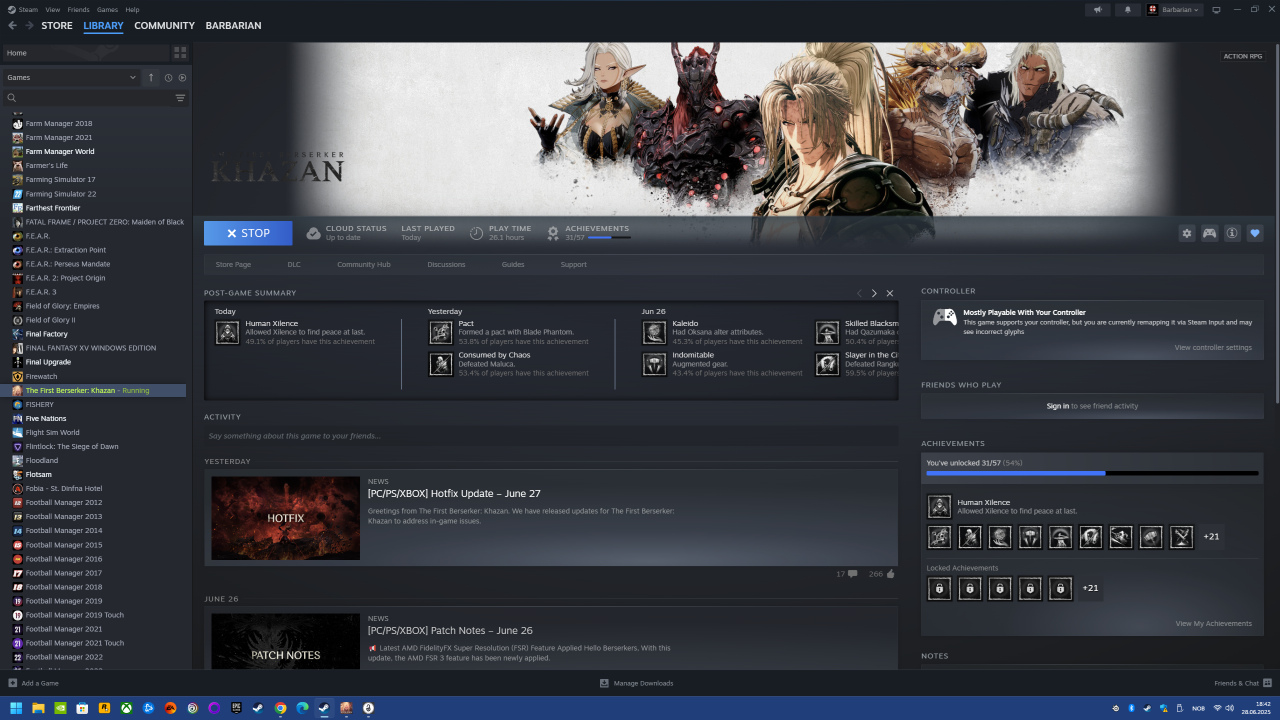Open the Barbarian account dropdown
This screenshot has height=720, width=1280.
(1173, 10)
